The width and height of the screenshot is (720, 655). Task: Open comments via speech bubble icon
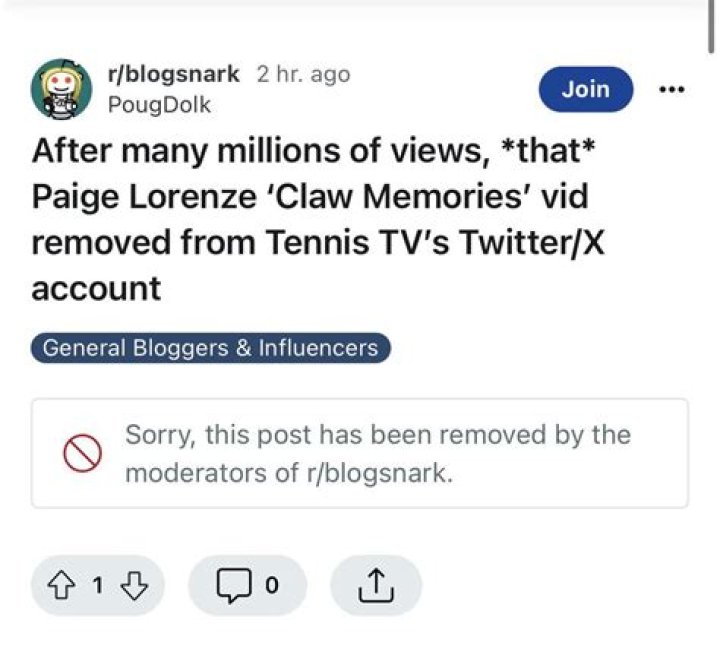232,586
